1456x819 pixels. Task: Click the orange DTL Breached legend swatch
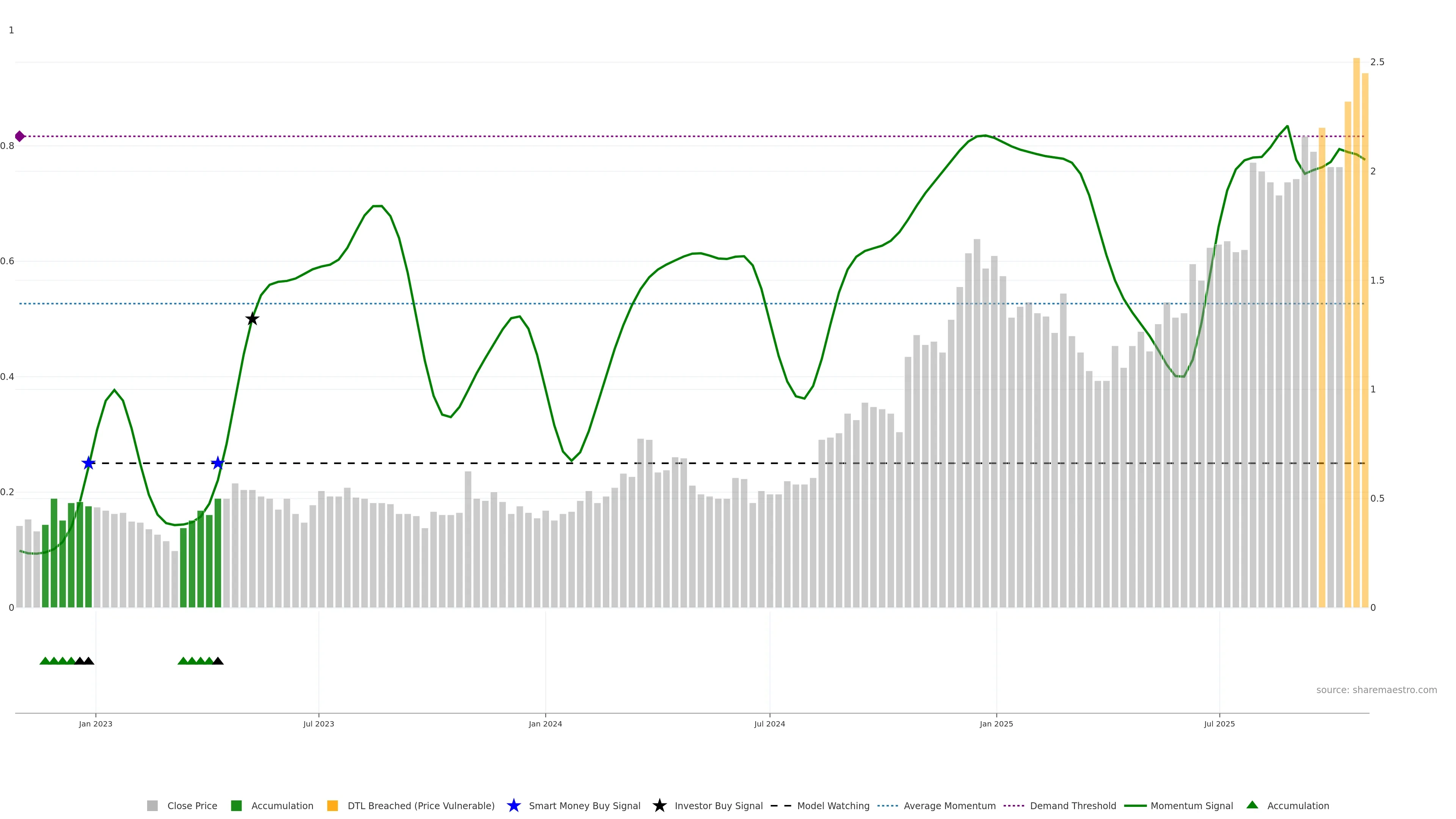[x=333, y=806]
